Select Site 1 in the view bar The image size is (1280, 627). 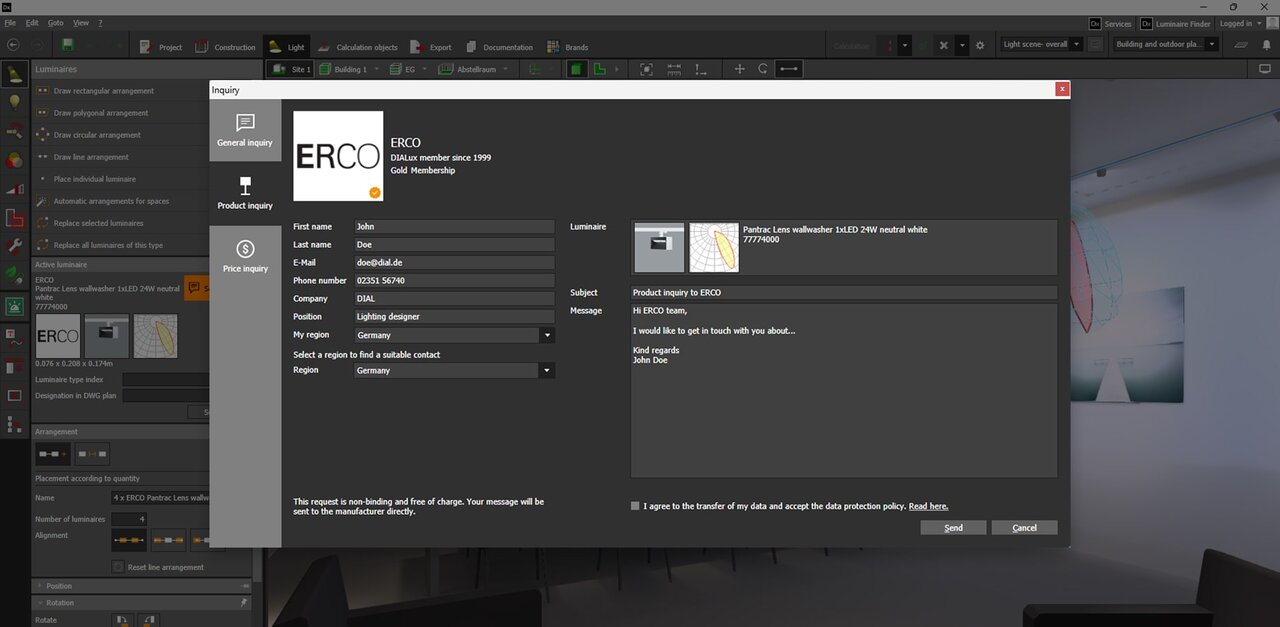[291, 70]
